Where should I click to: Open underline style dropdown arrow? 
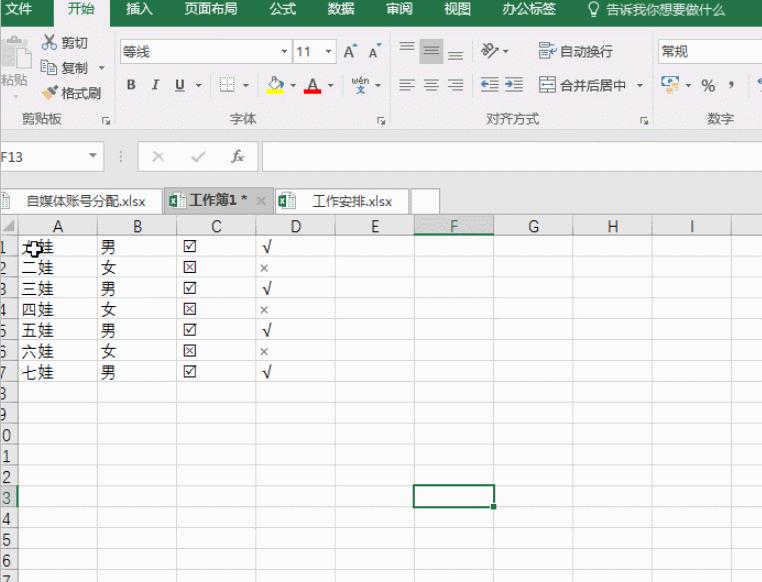click(x=199, y=86)
